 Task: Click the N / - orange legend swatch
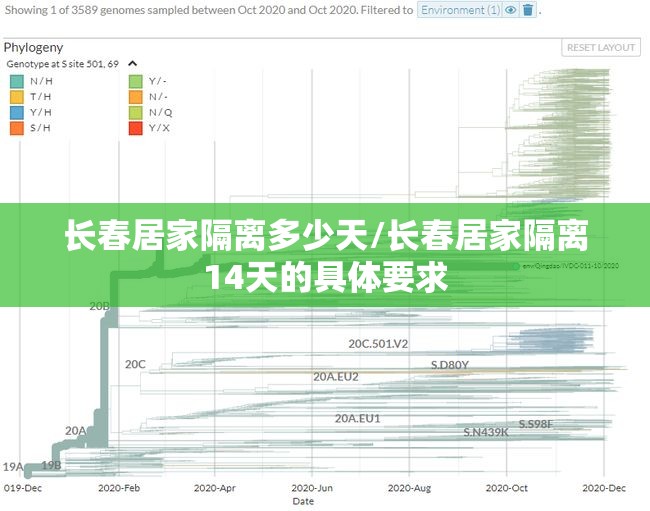[135, 97]
